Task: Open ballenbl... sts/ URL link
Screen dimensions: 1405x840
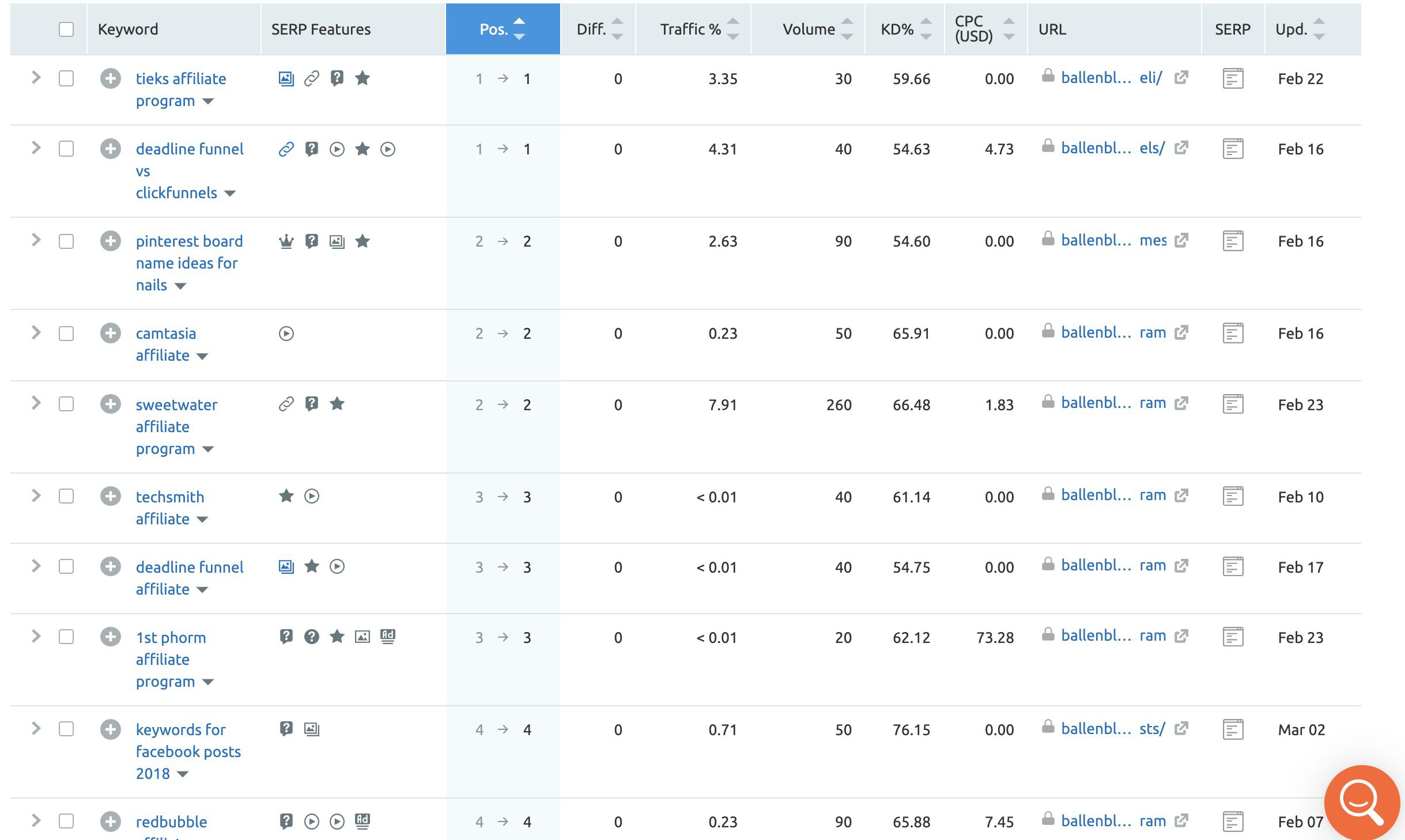Action: coord(1113,729)
